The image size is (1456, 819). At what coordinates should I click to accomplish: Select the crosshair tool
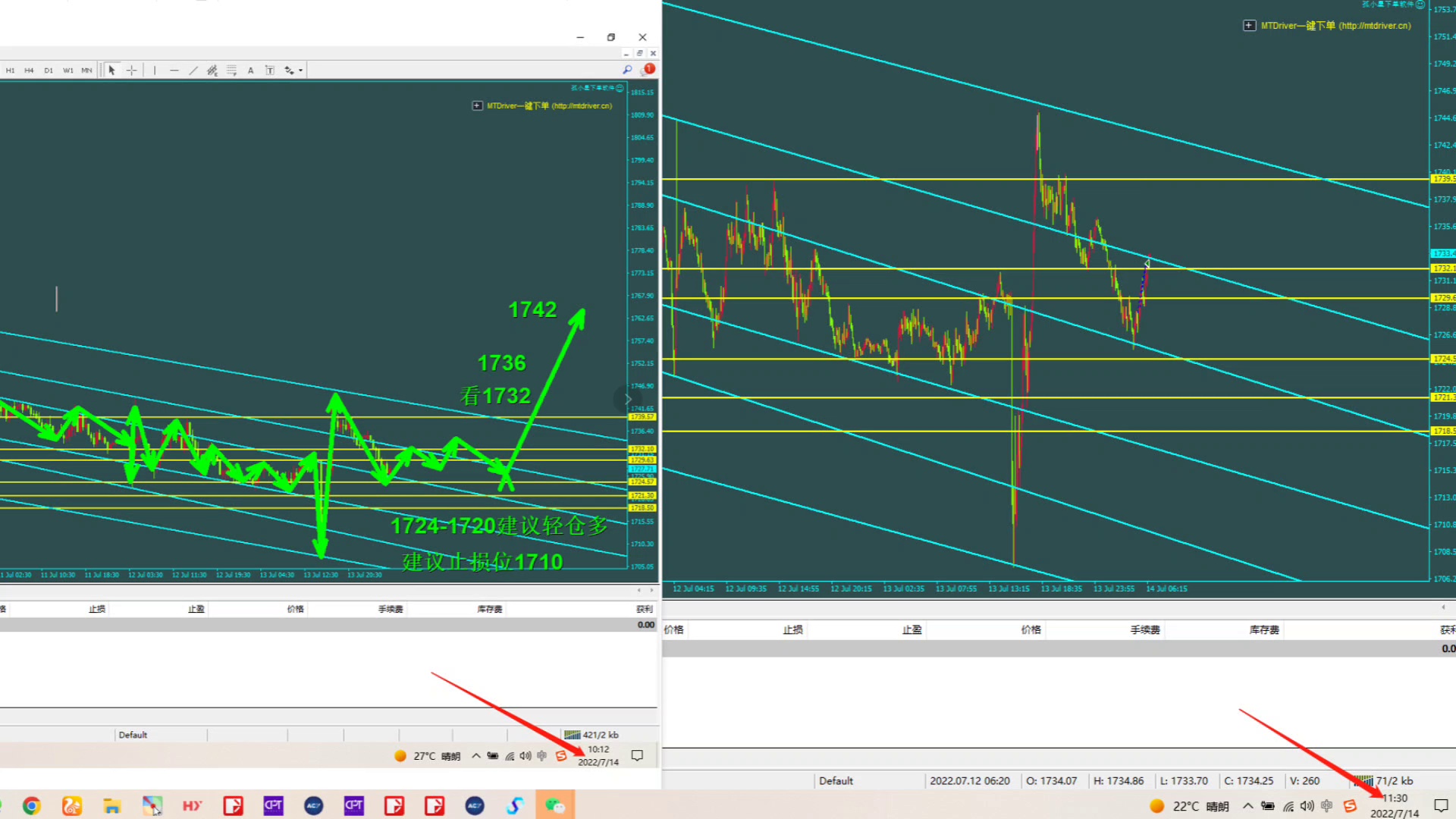pyautogui.click(x=131, y=70)
